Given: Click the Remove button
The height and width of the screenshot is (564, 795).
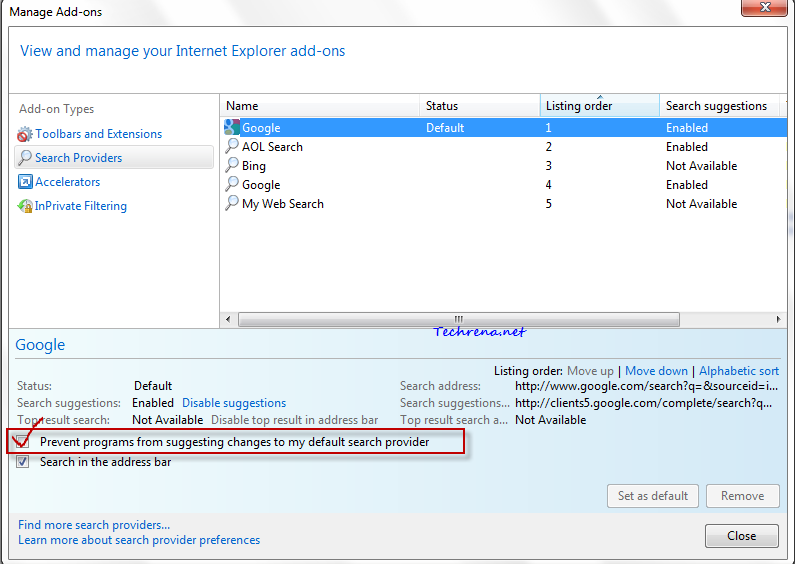Looking at the screenshot, I should [x=742, y=496].
